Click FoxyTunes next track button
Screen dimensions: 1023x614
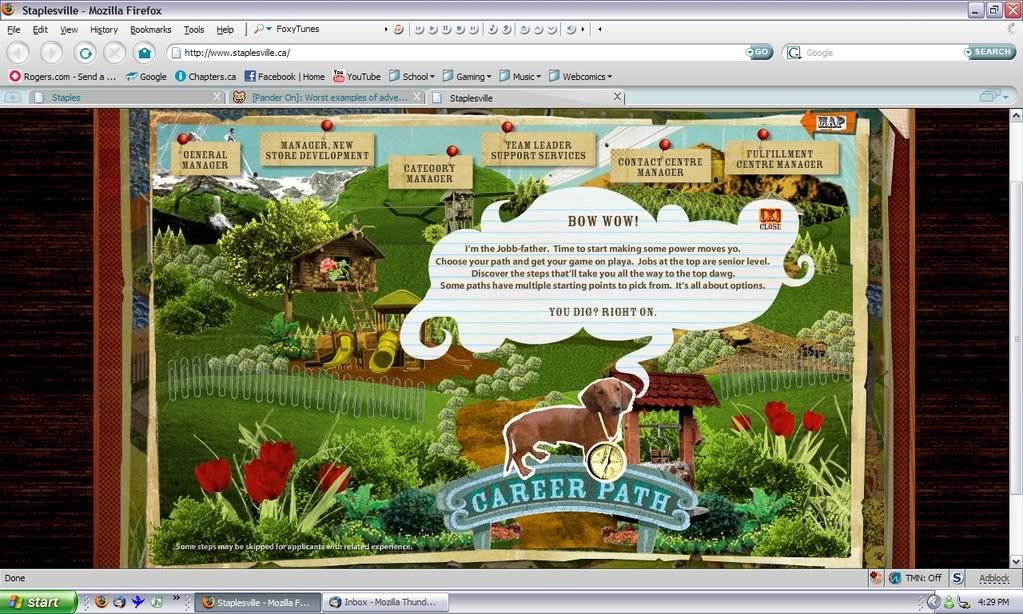click(x=473, y=29)
